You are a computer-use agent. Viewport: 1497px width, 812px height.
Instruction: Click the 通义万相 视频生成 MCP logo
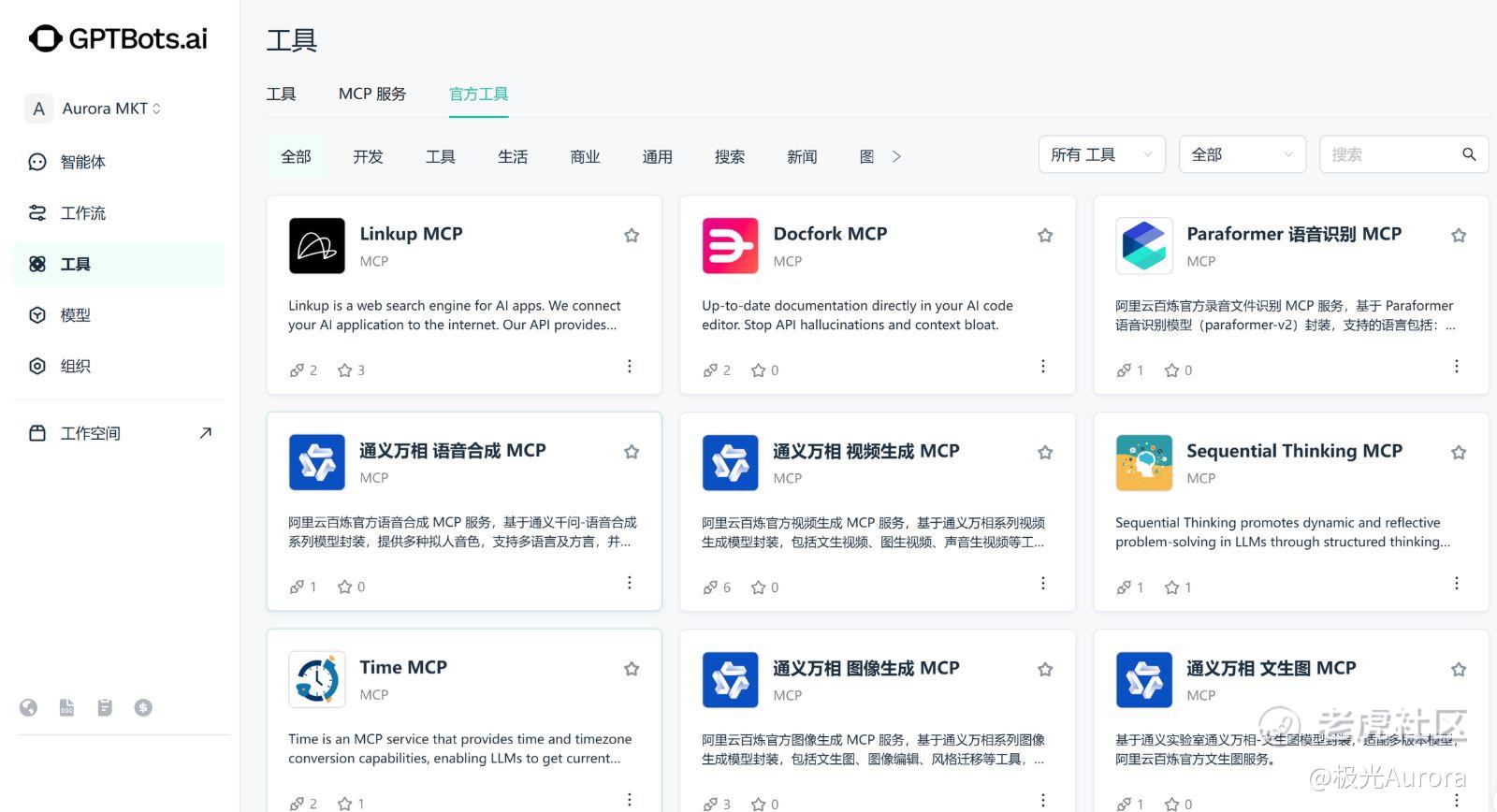coord(731,462)
